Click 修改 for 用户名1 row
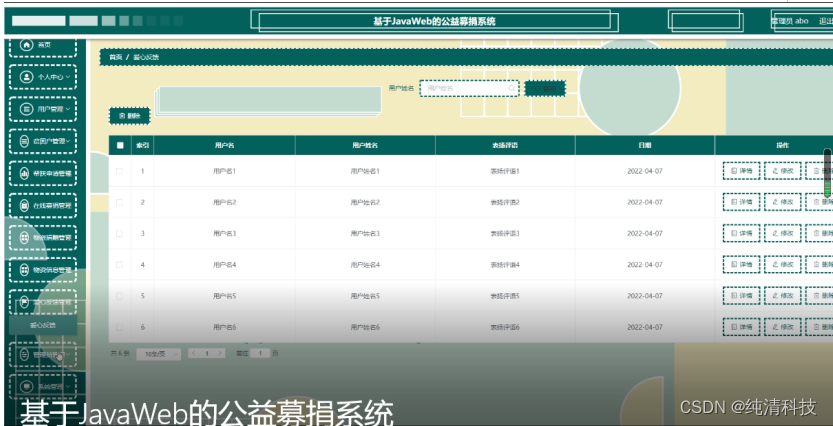The width and height of the screenshot is (833, 426). tap(783, 171)
